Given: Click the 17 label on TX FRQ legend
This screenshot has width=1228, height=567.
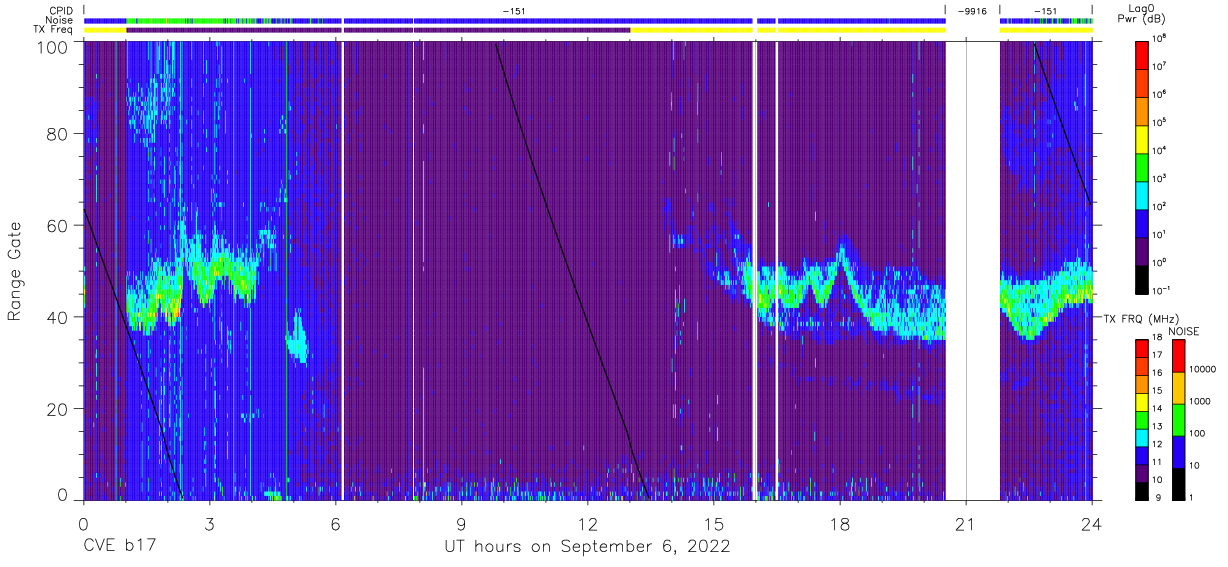Looking at the screenshot, I should point(1155,355).
